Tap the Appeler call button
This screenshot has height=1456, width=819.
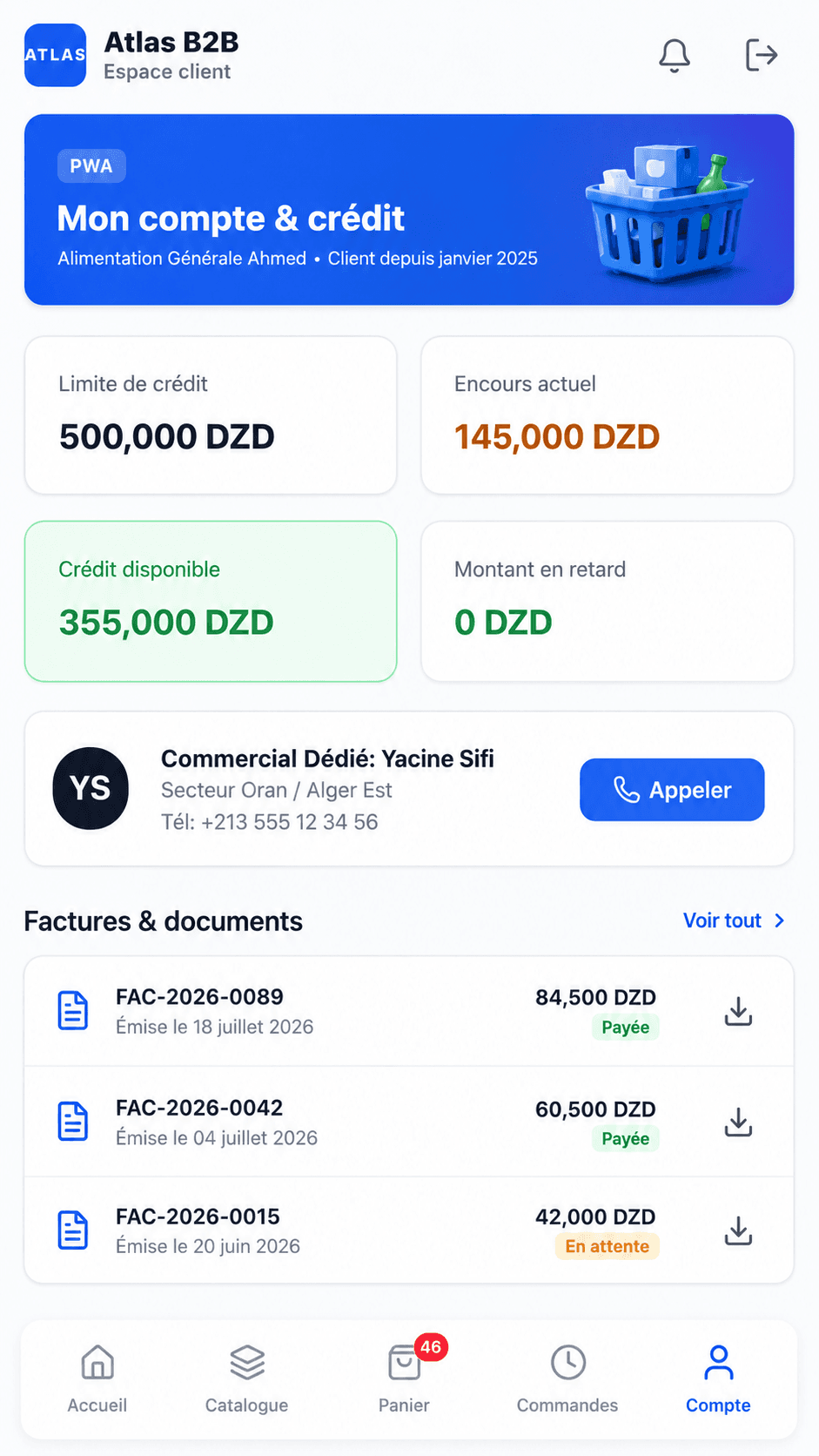pos(672,790)
